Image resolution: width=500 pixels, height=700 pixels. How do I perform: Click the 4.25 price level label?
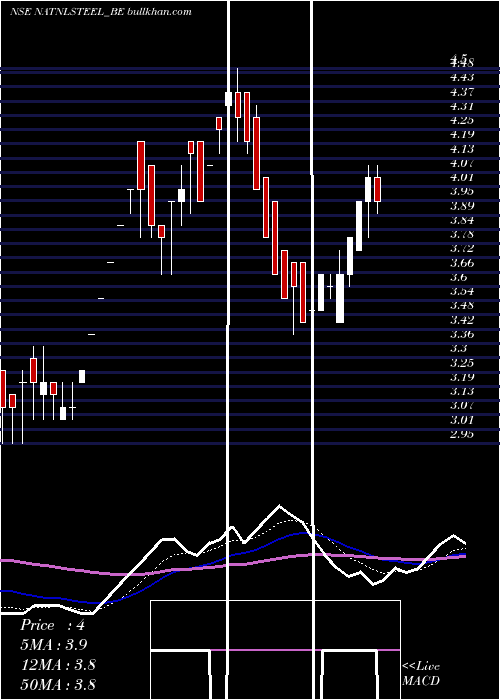pyautogui.click(x=462, y=120)
